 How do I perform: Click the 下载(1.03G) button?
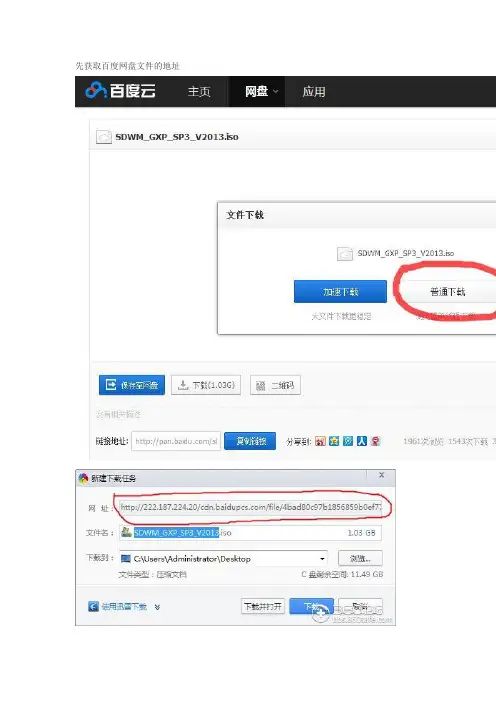tap(206, 385)
